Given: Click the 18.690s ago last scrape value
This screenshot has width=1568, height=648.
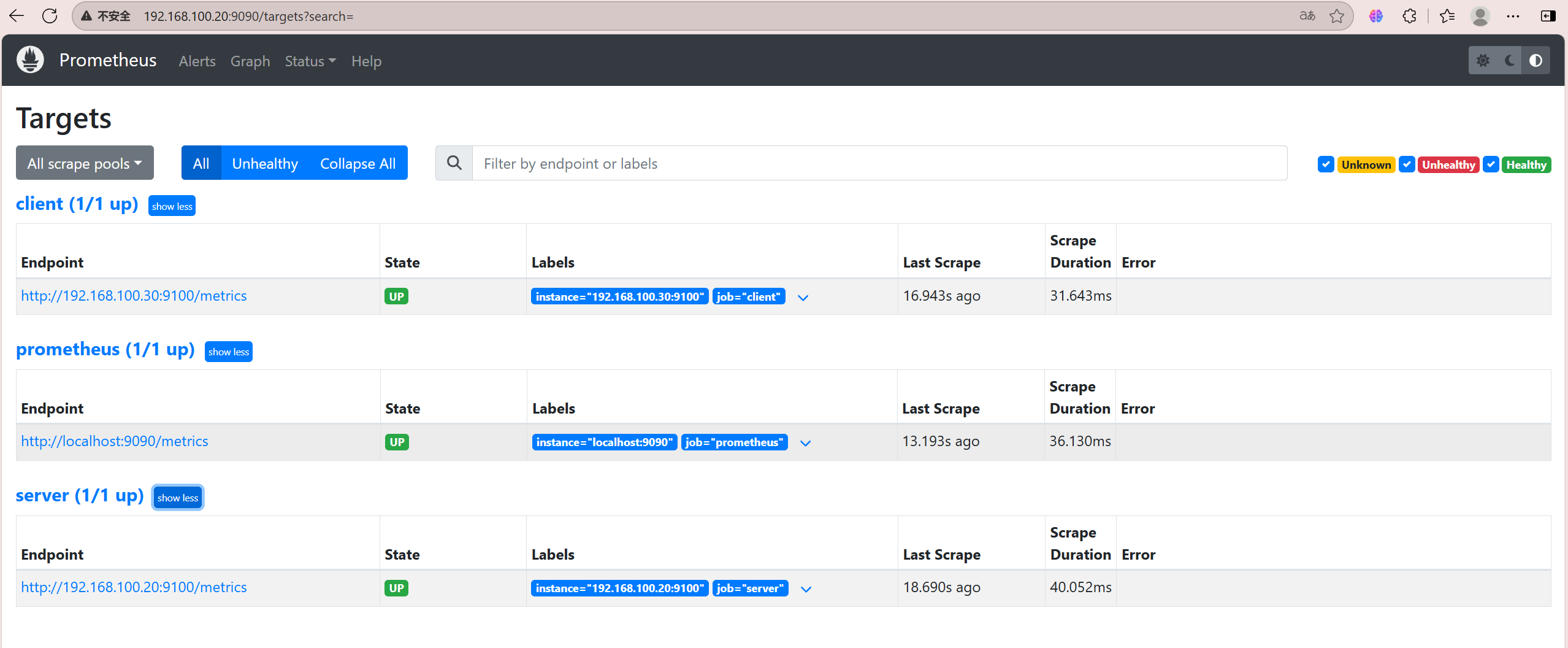Looking at the screenshot, I should pyautogui.click(x=942, y=587).
